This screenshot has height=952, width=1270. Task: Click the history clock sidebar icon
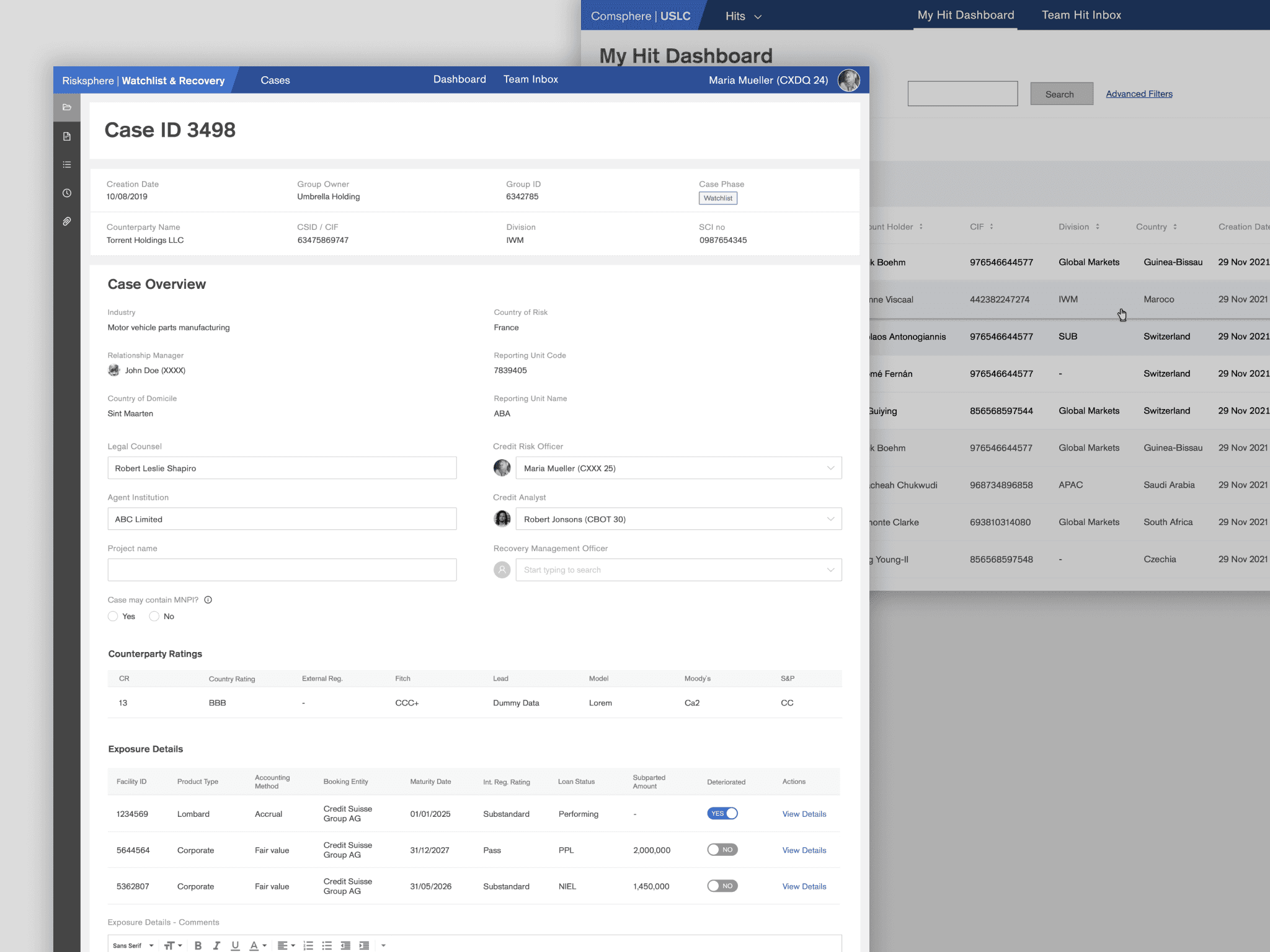pos(67,193)
